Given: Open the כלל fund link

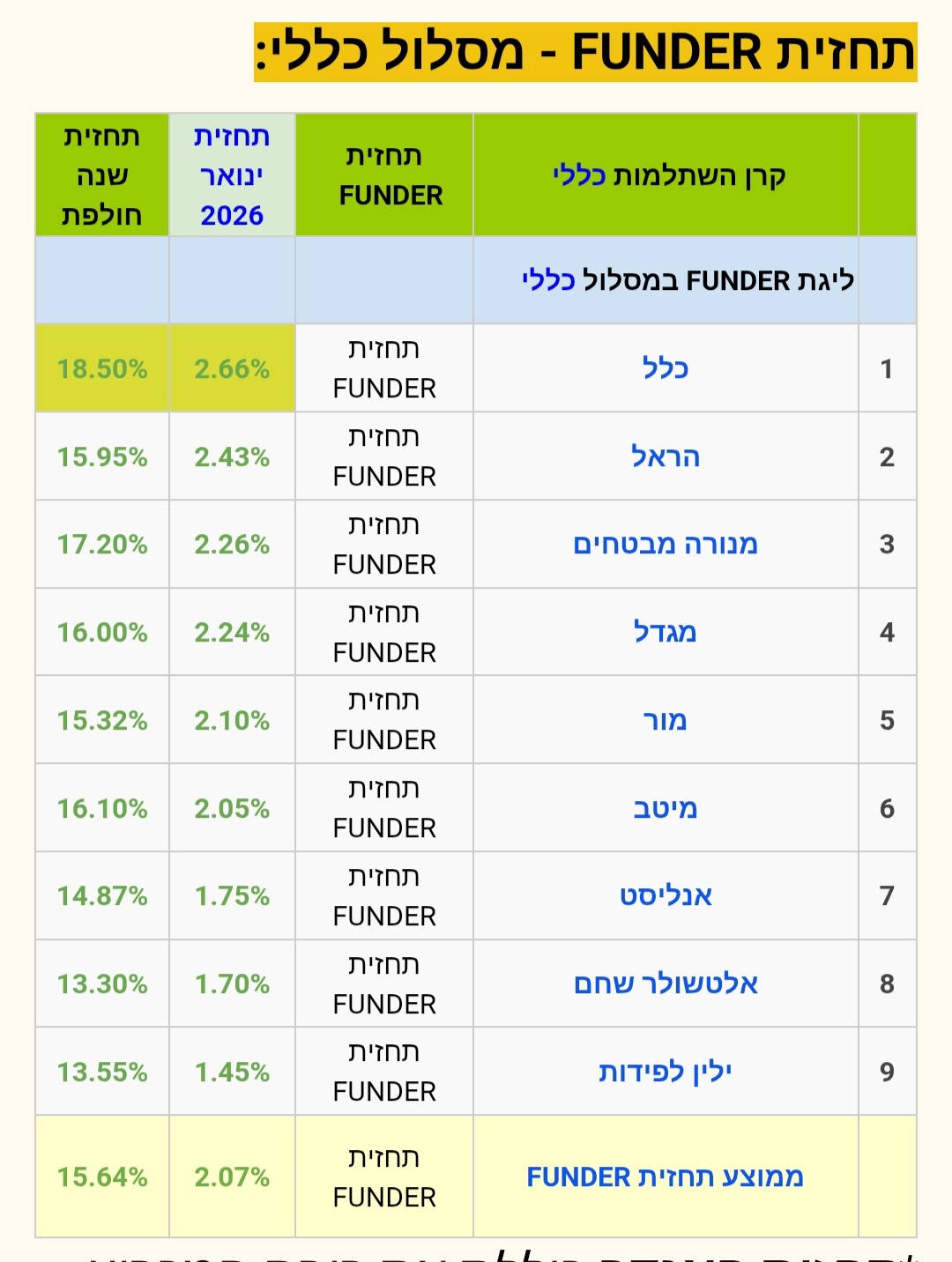Looking at the screenshot, I should pos(666,368).
